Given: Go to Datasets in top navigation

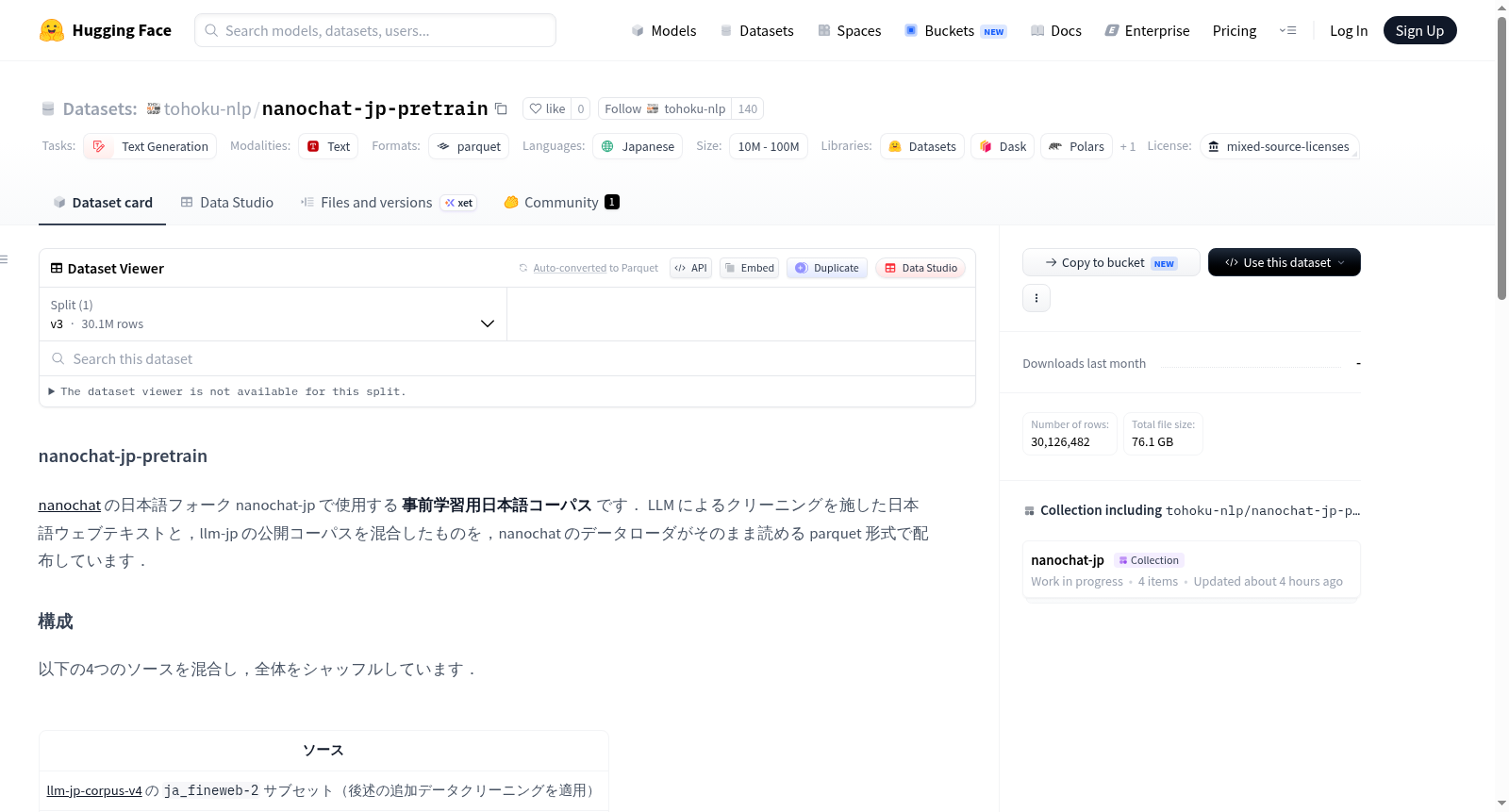Looking at the screenshot, I should pos(756,30).
